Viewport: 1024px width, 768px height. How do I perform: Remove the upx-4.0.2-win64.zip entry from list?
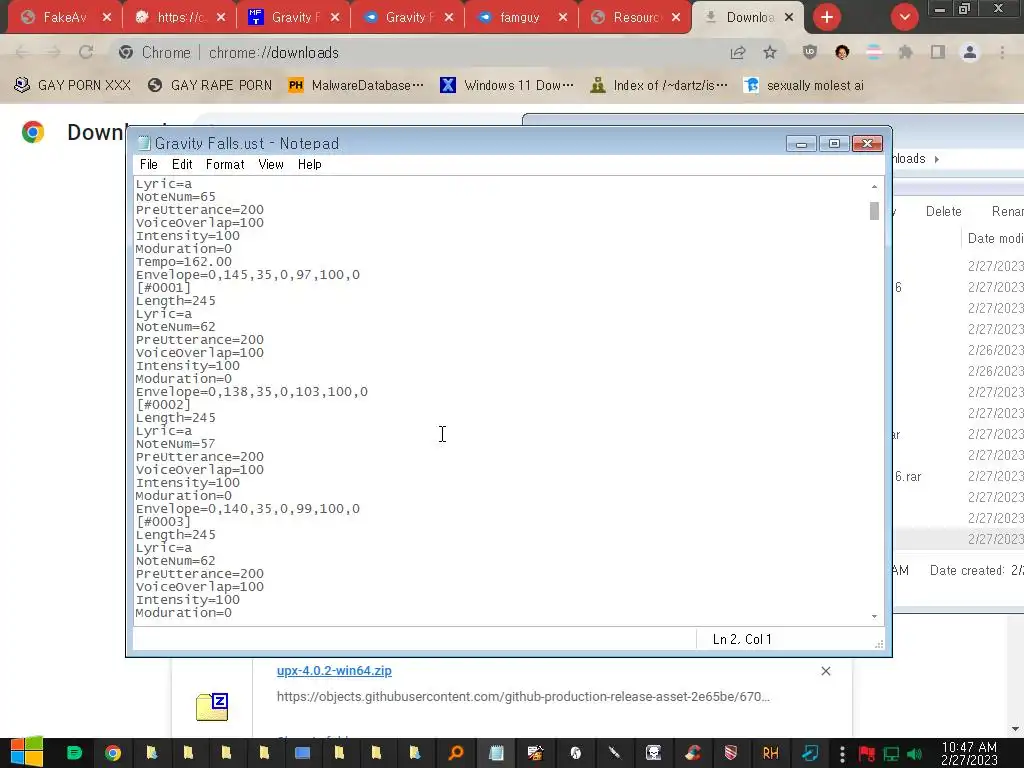825,671
